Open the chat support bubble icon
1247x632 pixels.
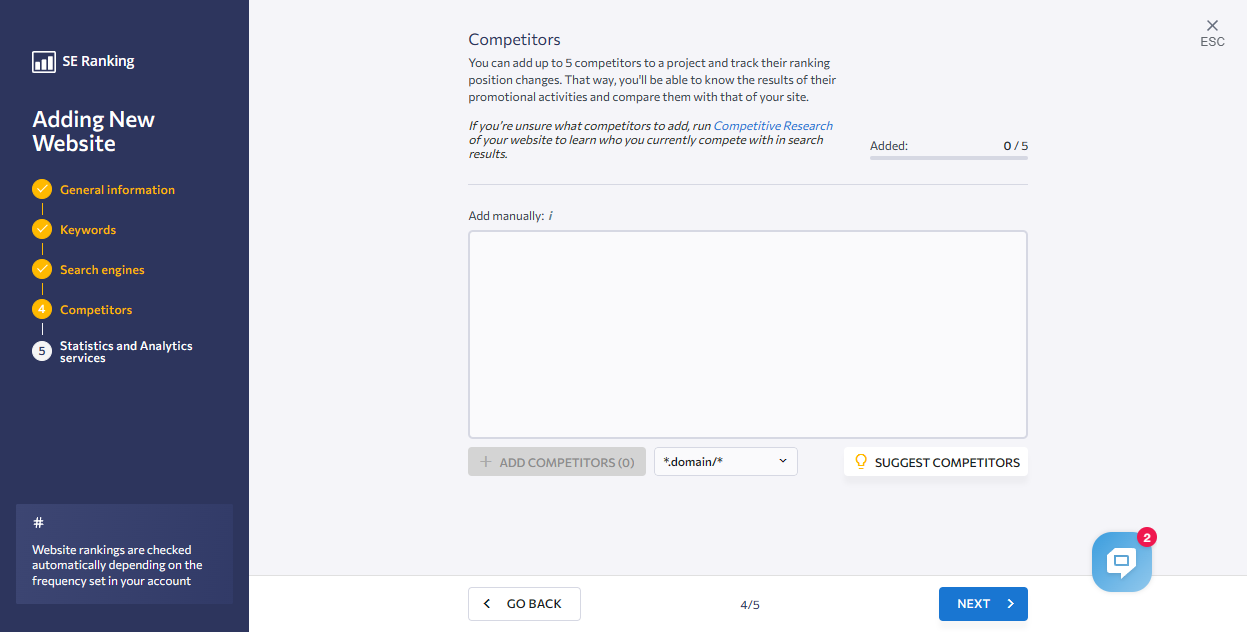point(1122,562)
